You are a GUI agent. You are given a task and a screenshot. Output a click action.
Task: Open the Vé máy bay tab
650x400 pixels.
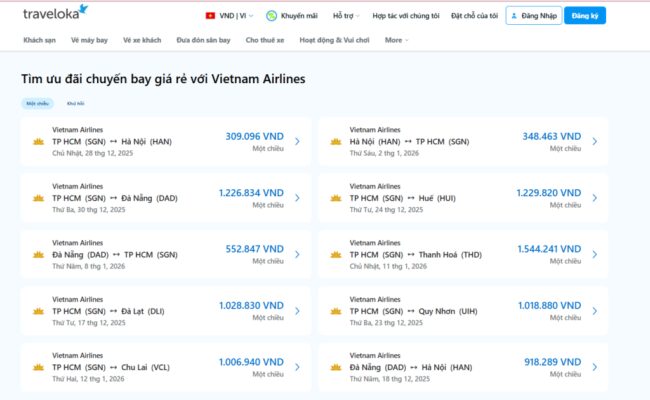(x=89, y=40)
